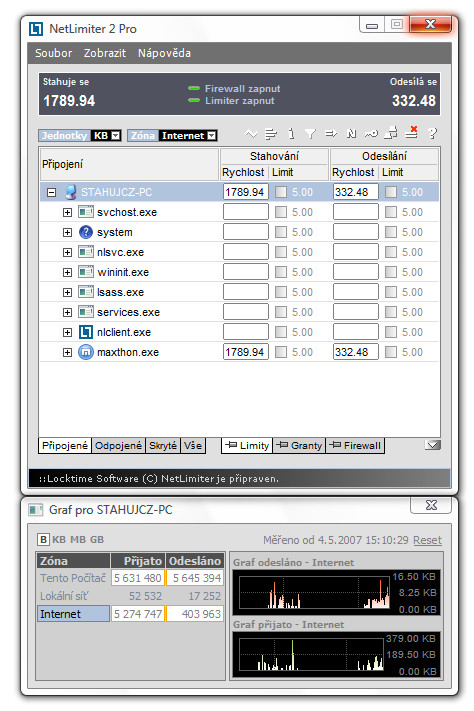Enable download limit for services.exe
Image resolution: width=474 pixels, height=711 pixels.
coord(281,312)
